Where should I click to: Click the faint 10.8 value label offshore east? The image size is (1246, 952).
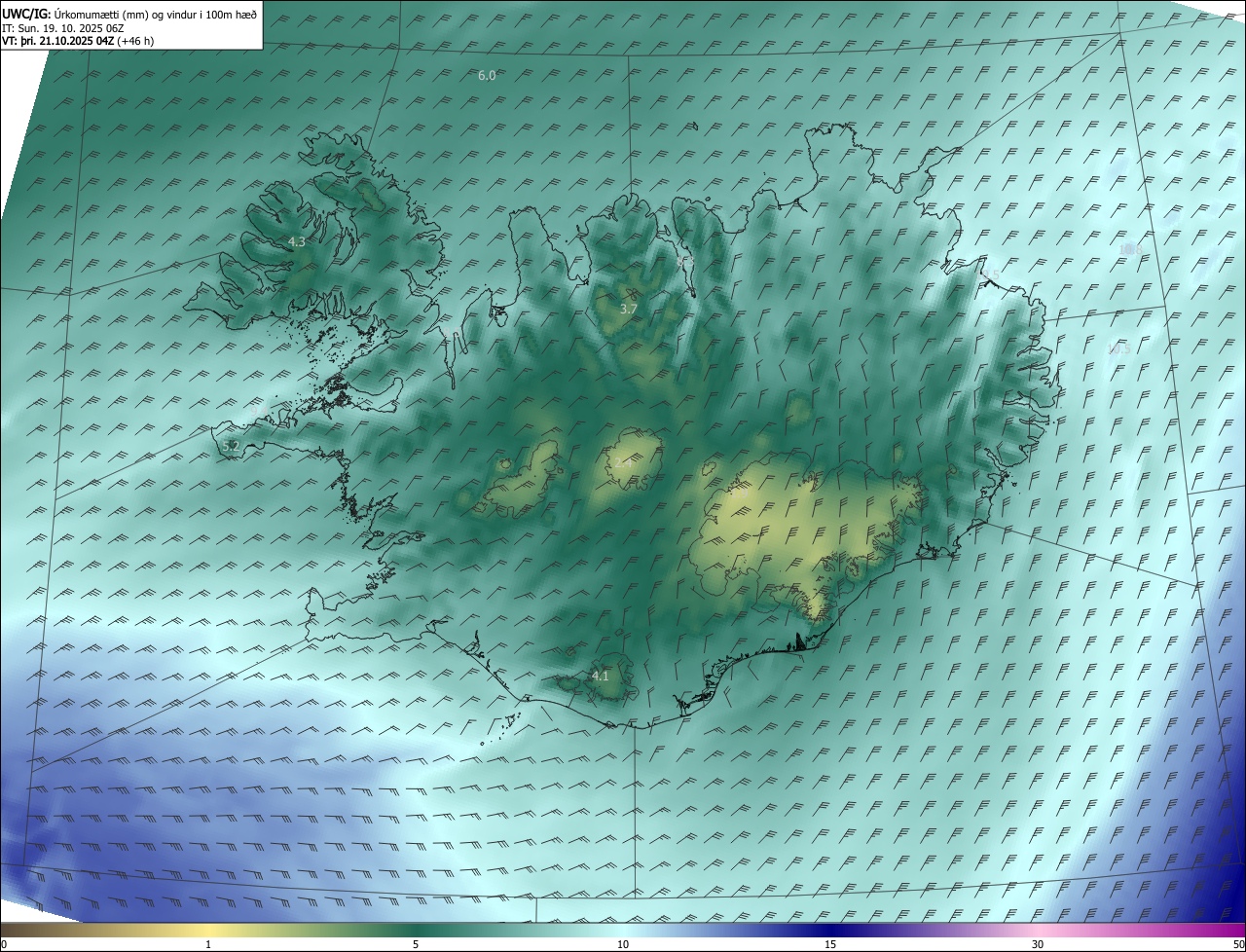[x=1130, y=249]
